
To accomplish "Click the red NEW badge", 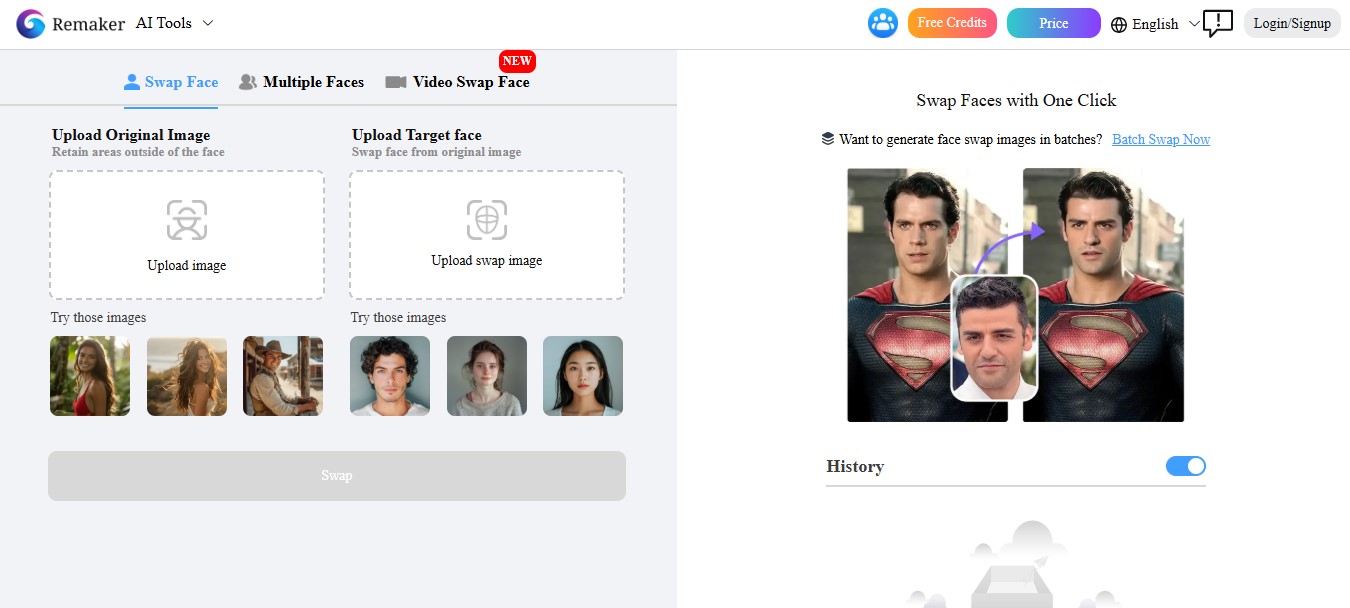I will (x=517, y=61).
